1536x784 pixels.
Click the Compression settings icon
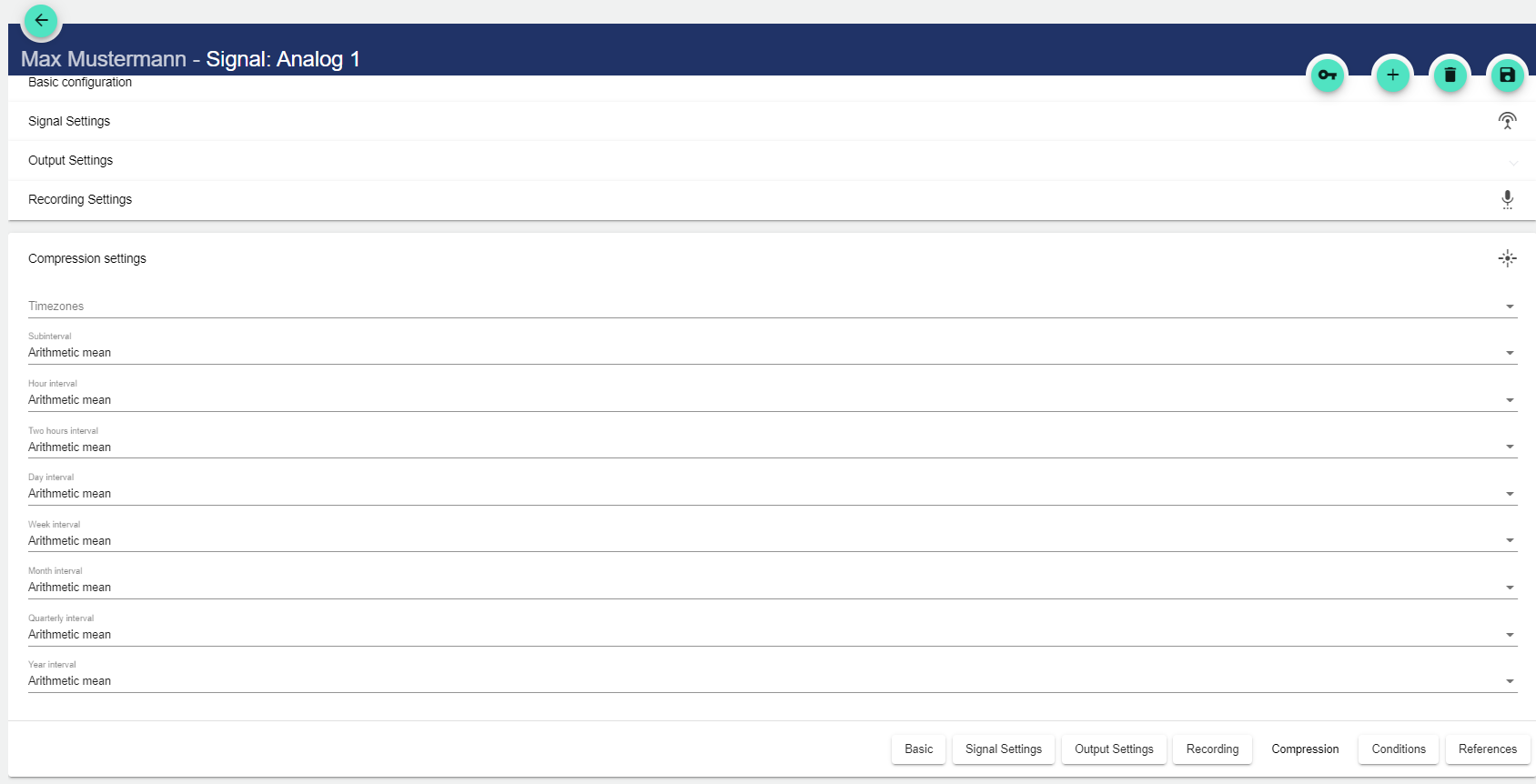point(1507,259)
